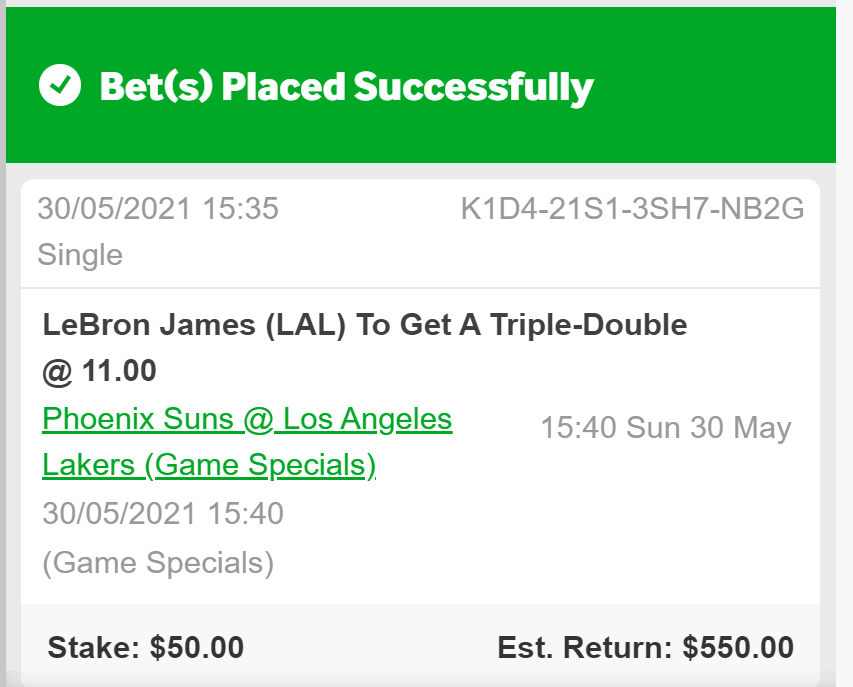Click the "Est. Return:" label
Image resolution: width=853 pixels, height=687 pixels.
pos(585,647)
